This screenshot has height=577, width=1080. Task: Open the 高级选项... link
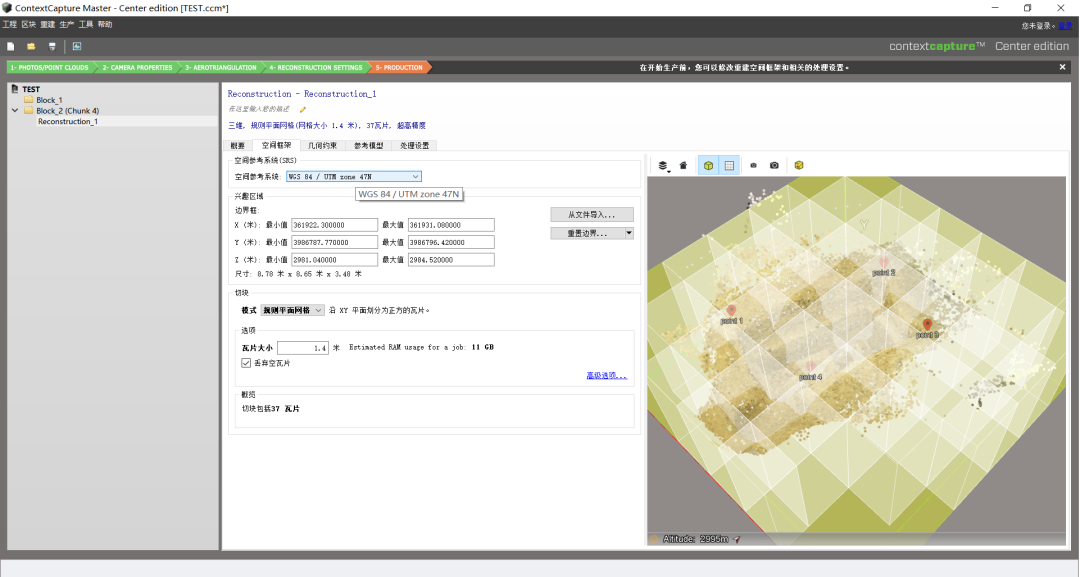click(607, 375)
